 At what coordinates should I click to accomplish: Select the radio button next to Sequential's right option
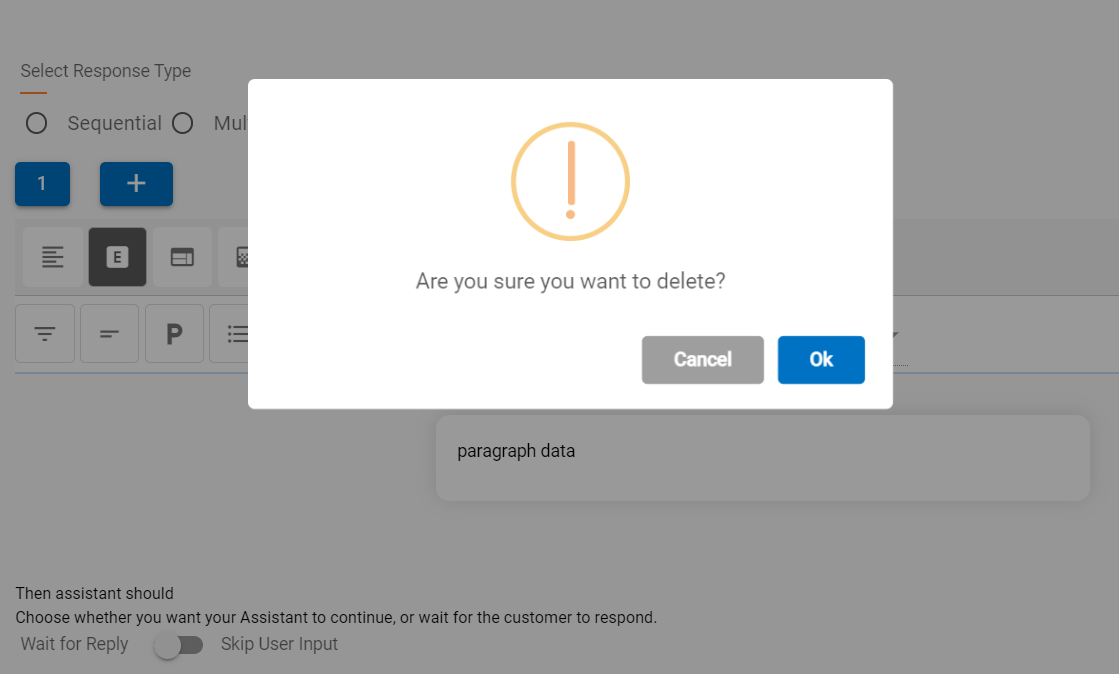(x=182, y=123)
